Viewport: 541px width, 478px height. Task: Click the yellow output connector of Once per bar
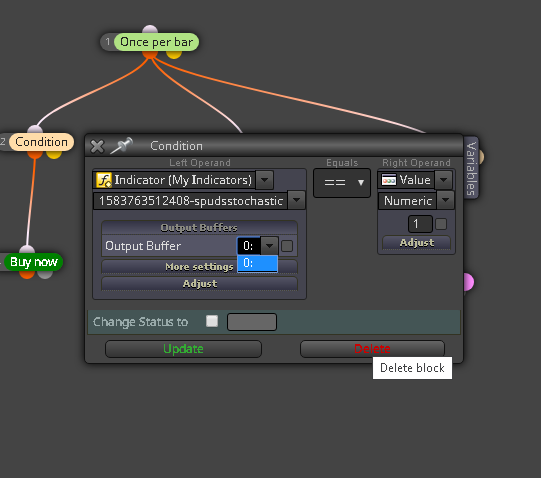point(174,55)
